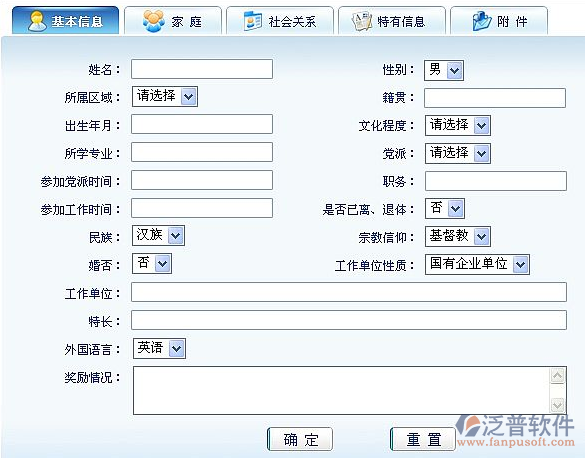Click the newspaper icon on 特有信息 tab
Viewport: 585px width, 458px height.
362,21
